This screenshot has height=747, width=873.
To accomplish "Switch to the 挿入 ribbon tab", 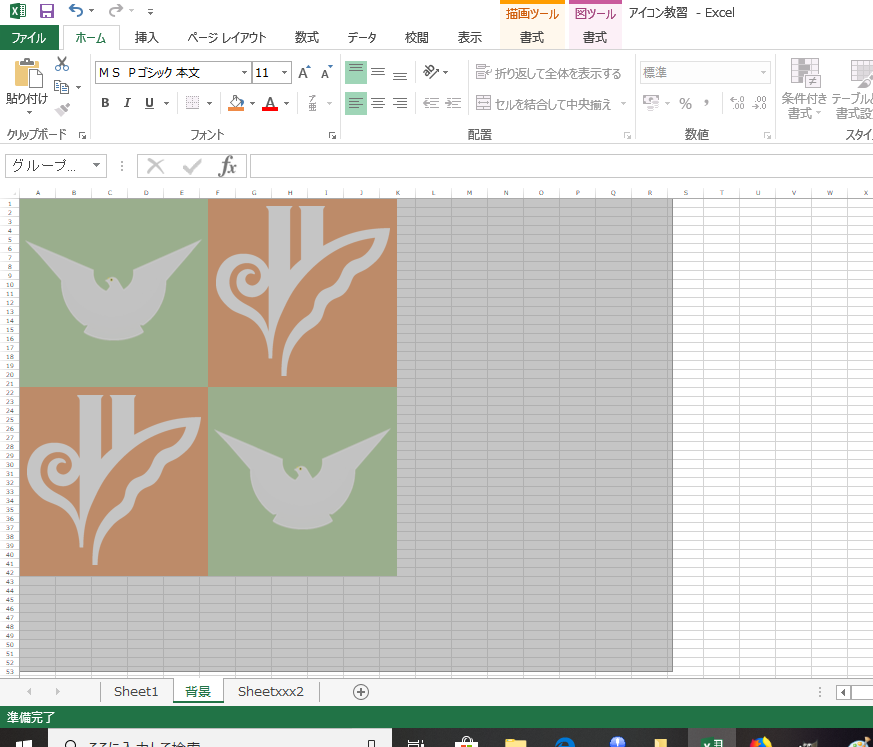I will 146,37.
